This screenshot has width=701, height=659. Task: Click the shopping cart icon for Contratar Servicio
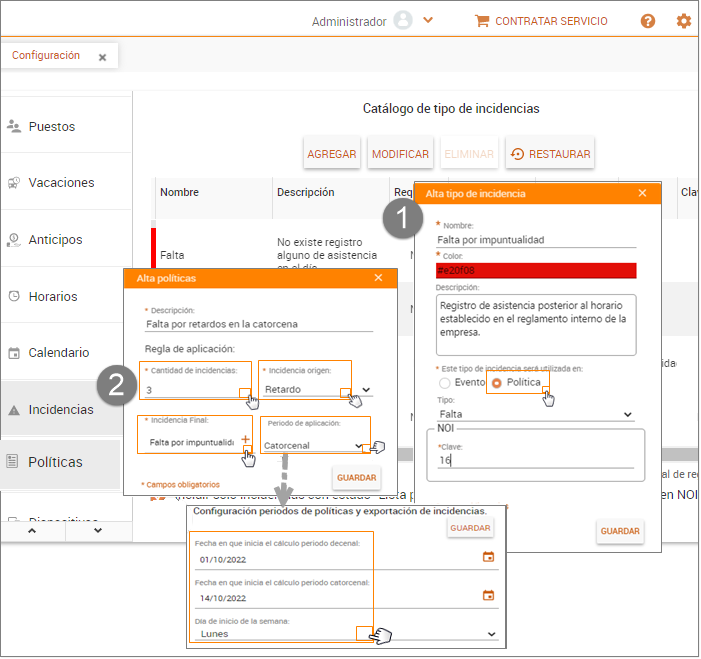tap(482, 21)
